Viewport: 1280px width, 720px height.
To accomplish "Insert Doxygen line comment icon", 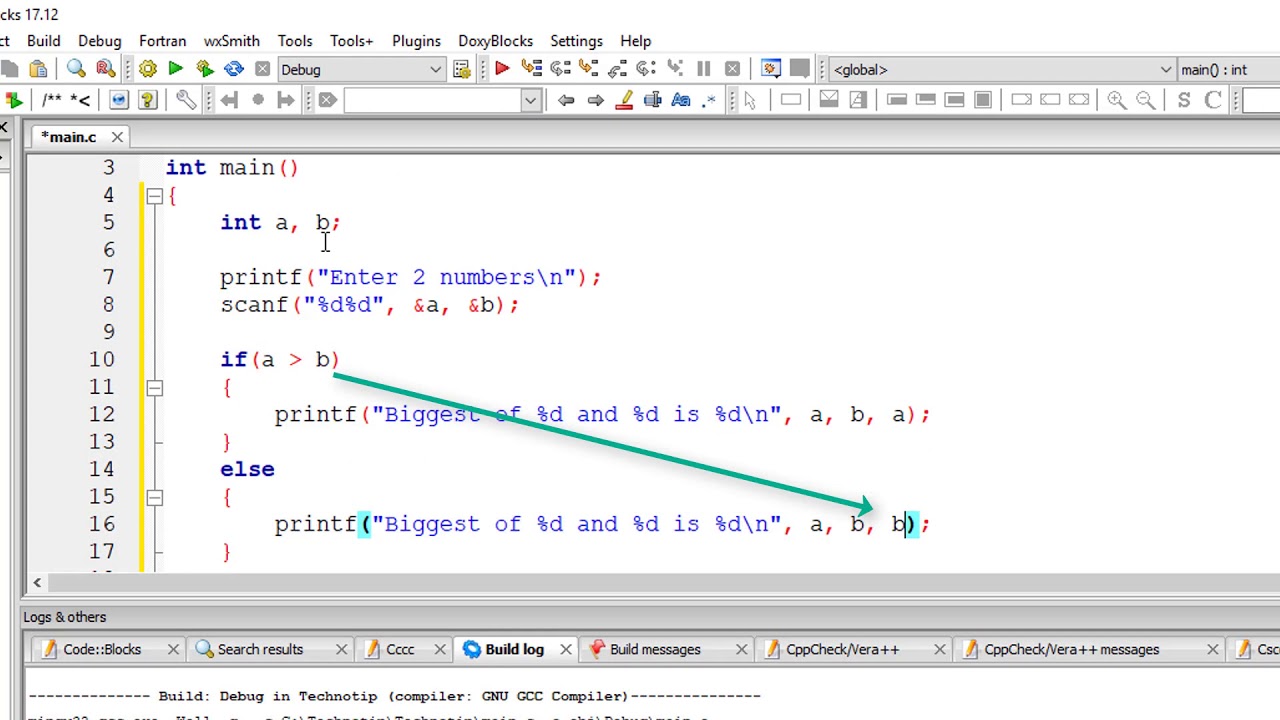I will pyautogui.click(x=81, y=100).
